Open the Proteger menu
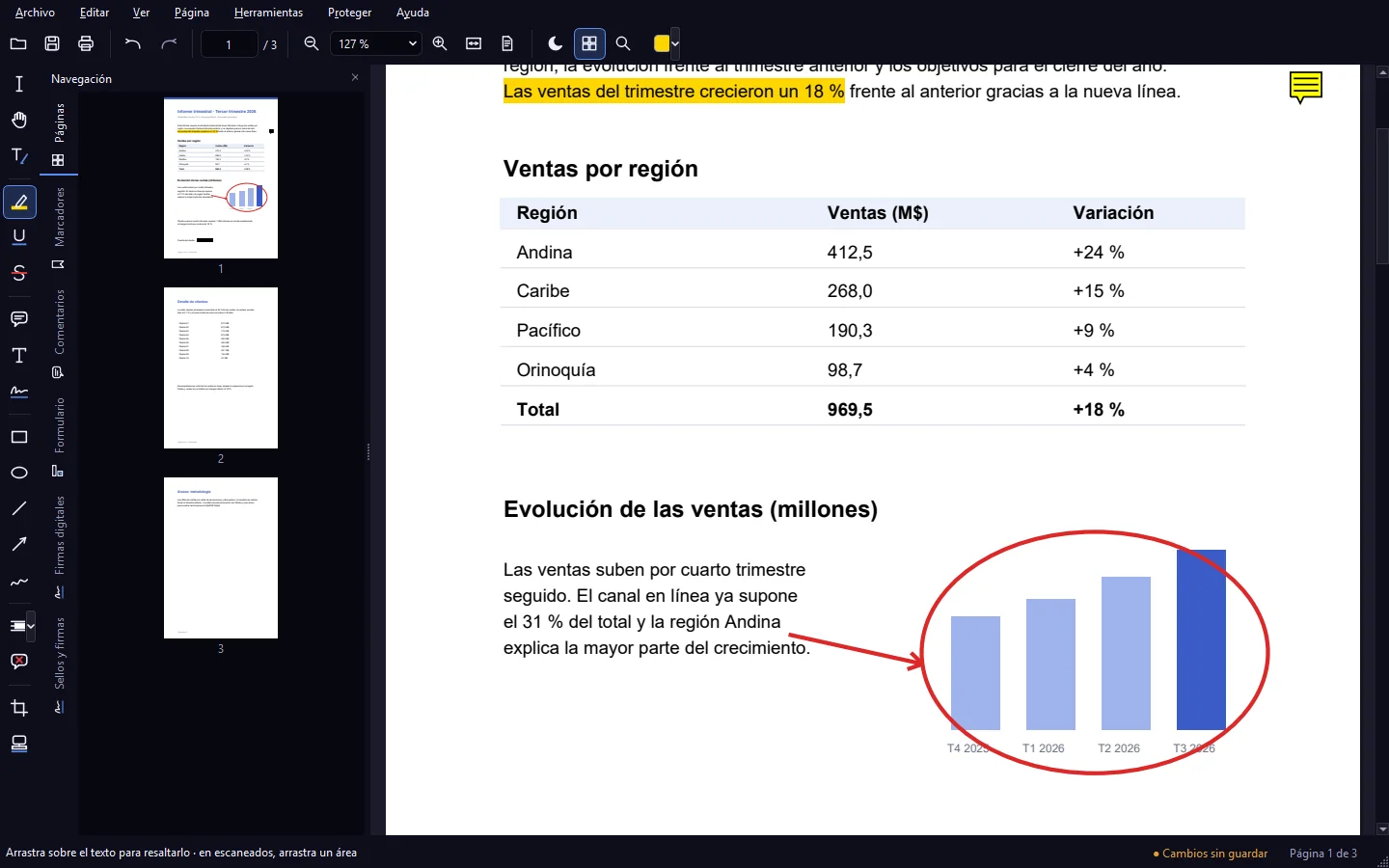Image resolution: width=1389 pixels, height=868 pixels. [x=349, y=13]
